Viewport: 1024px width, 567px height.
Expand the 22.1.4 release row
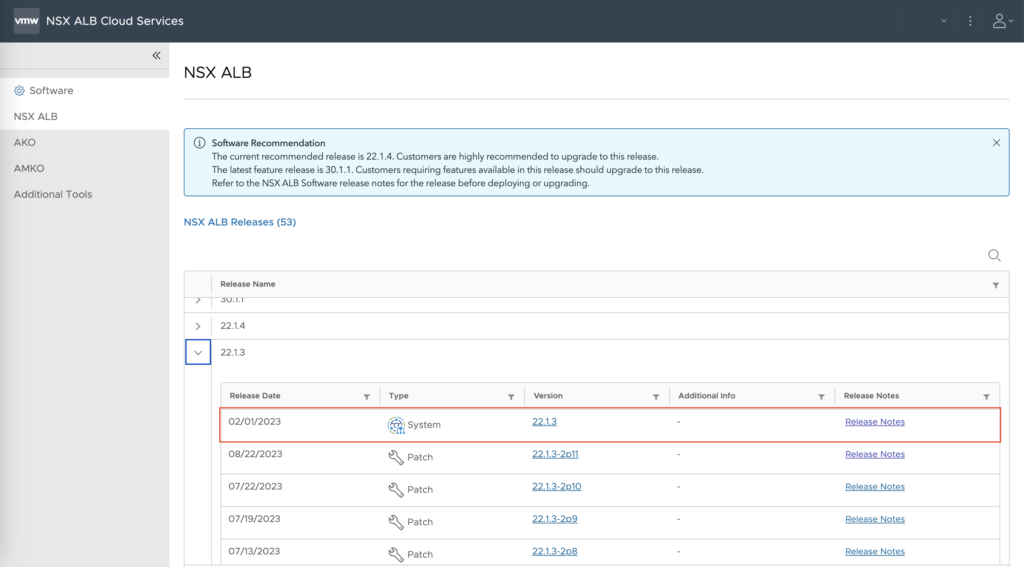pos(198,326)
